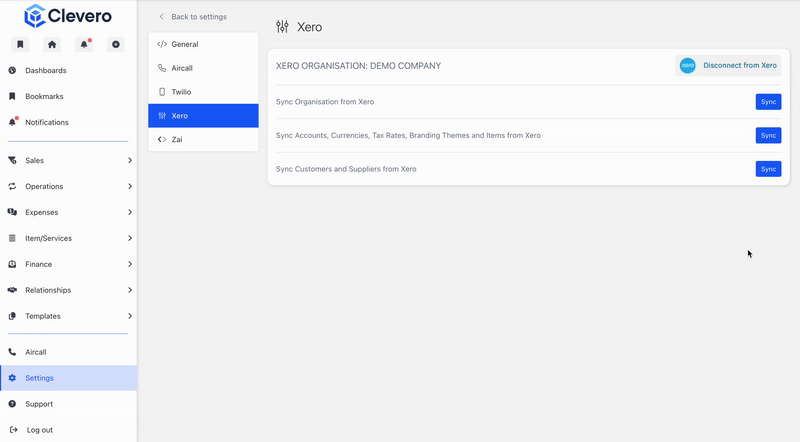The width and height of the screenshot is (800, 442).
Task: Click the Zai angle-brackets icon
Action: (x=162, y=139)
